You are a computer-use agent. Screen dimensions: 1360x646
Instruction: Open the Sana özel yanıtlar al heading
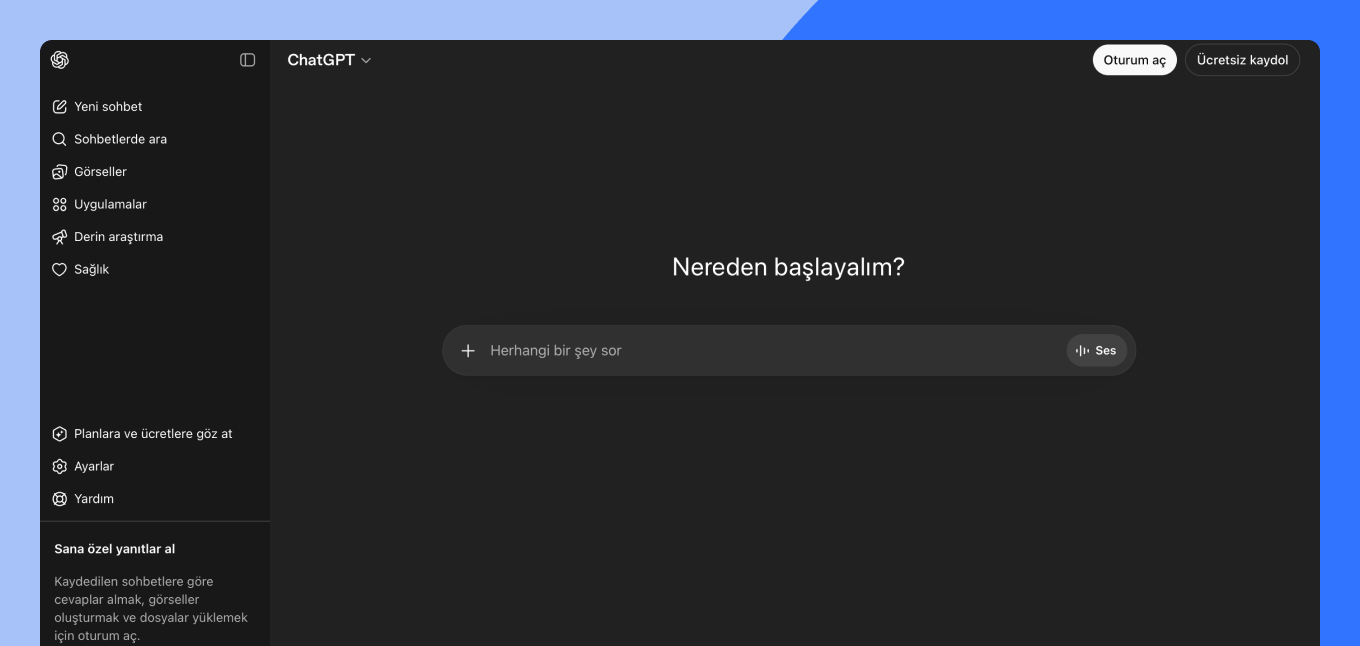[115, 549]
